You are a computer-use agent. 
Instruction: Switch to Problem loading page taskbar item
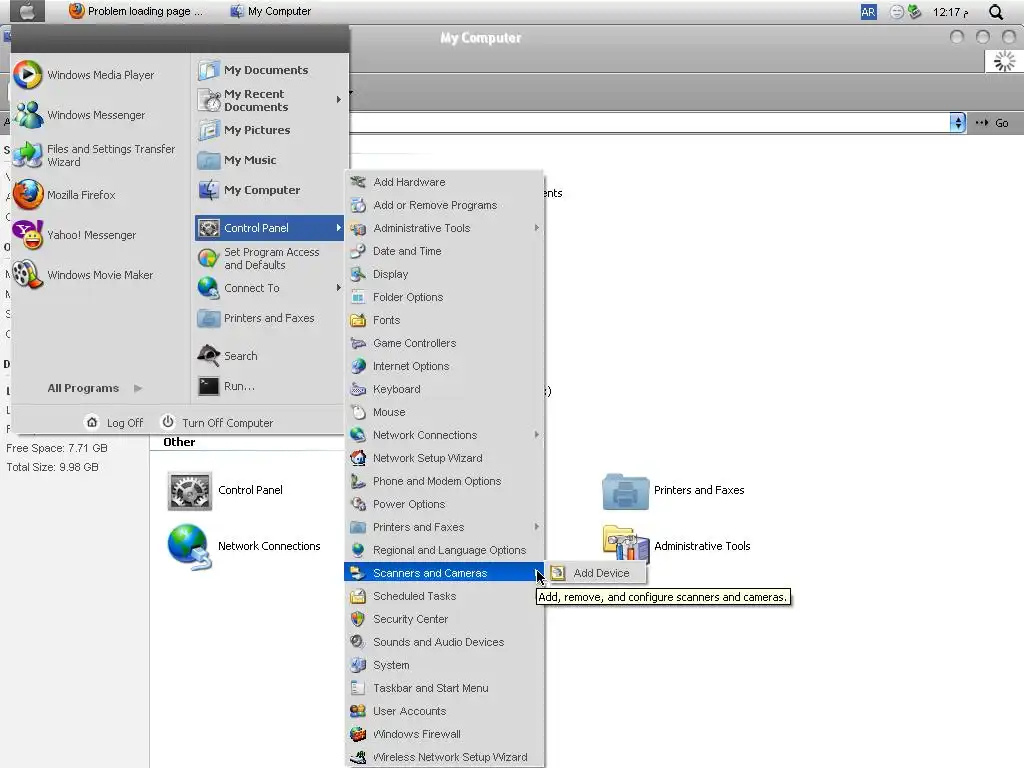[136, 11]
